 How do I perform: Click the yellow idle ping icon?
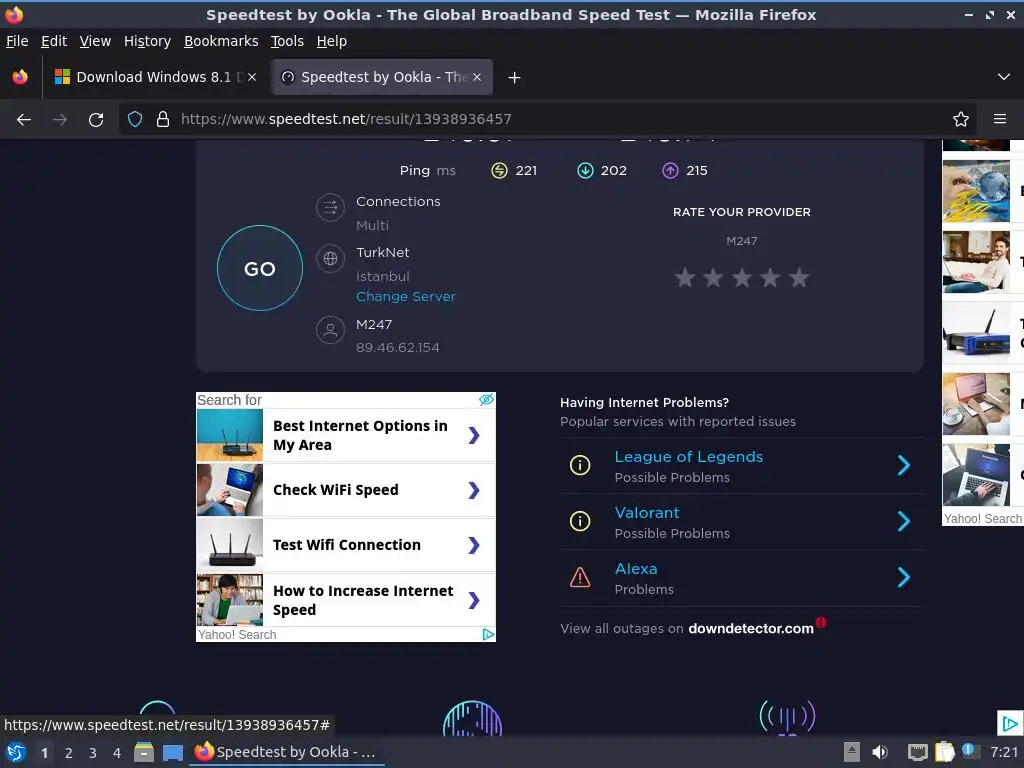point(499,170)
